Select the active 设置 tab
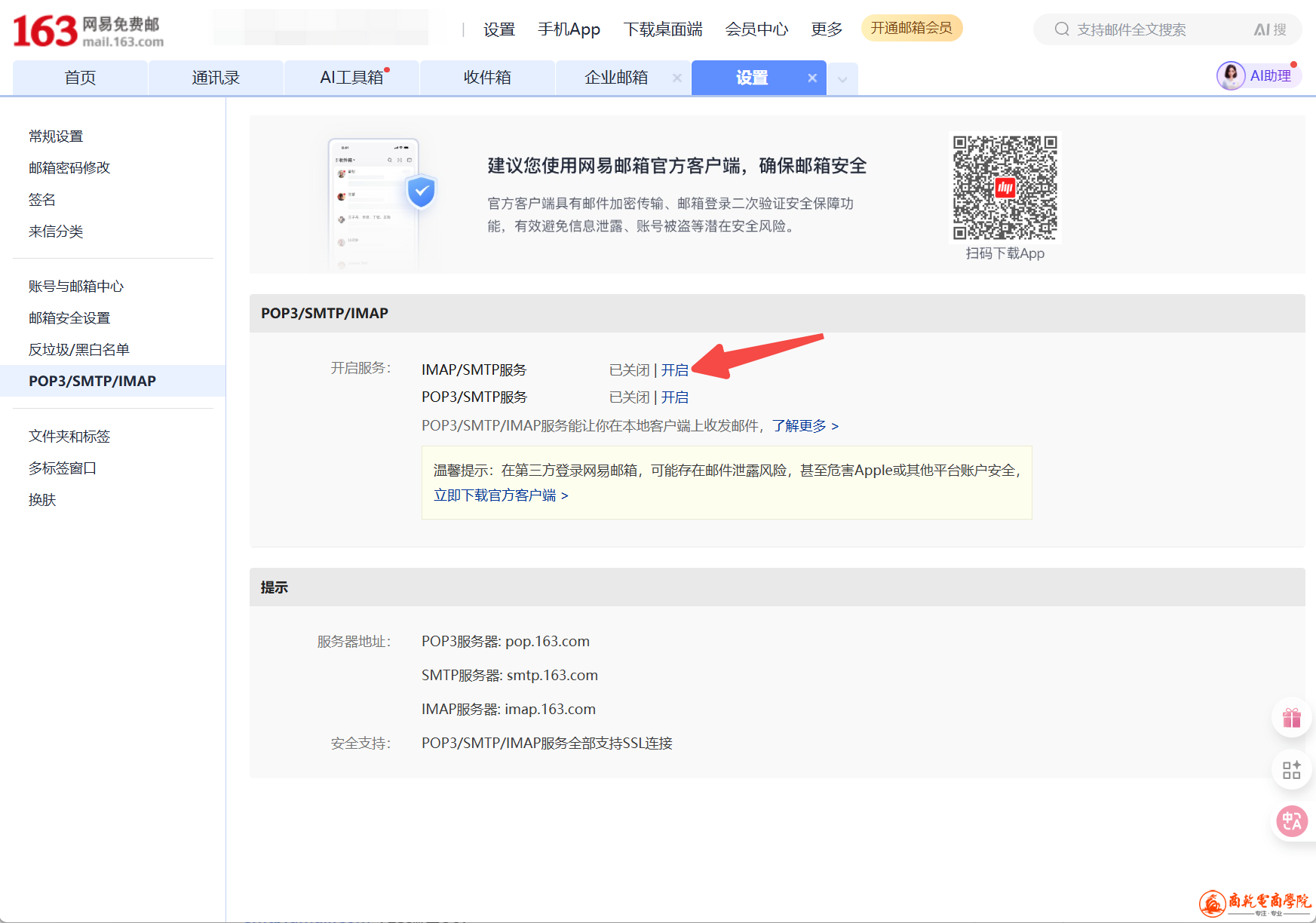1316x923 pixels. coord(752,78)
